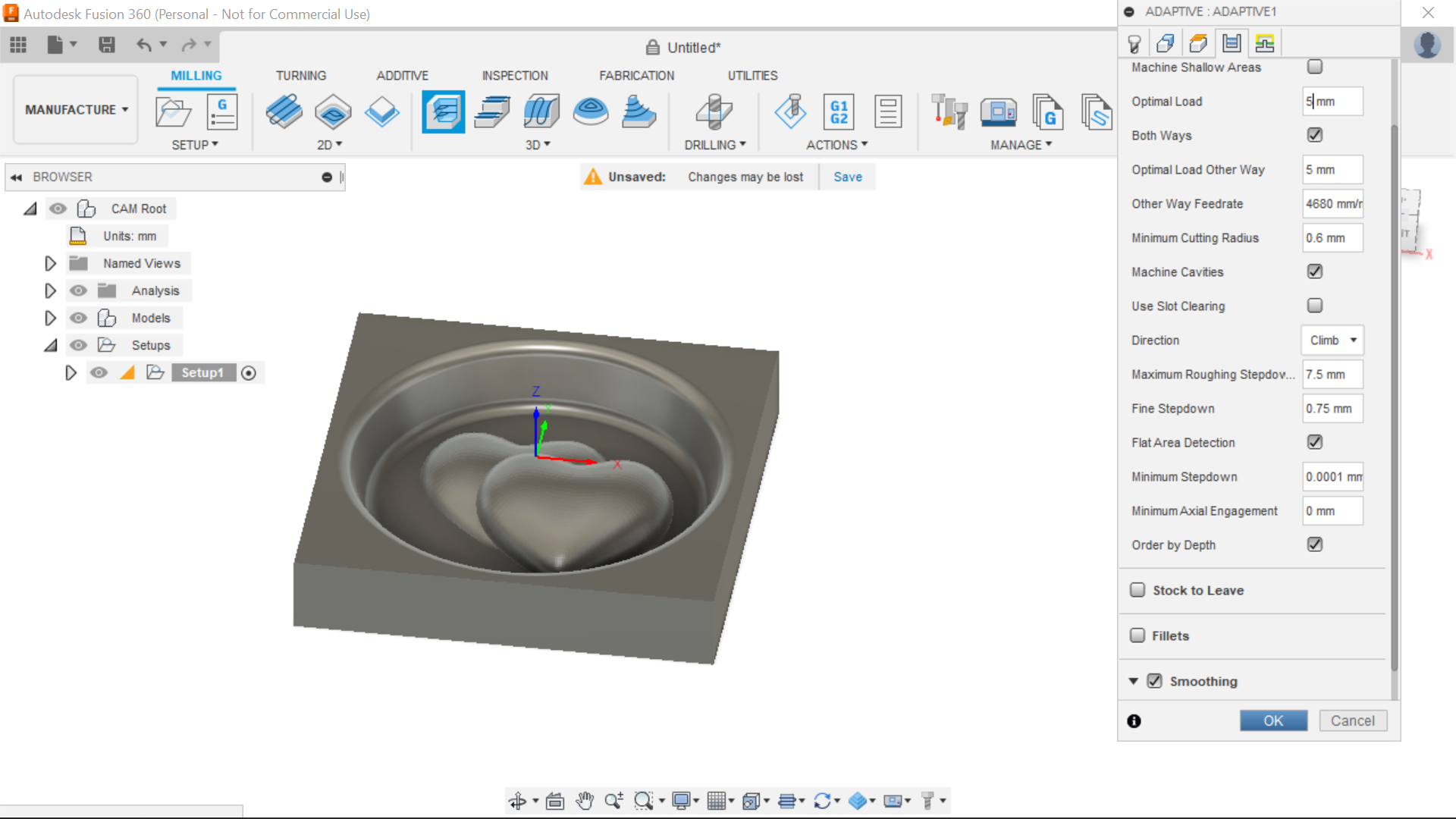
Task: Collapse the Smoothing section
Action: 1133,681
